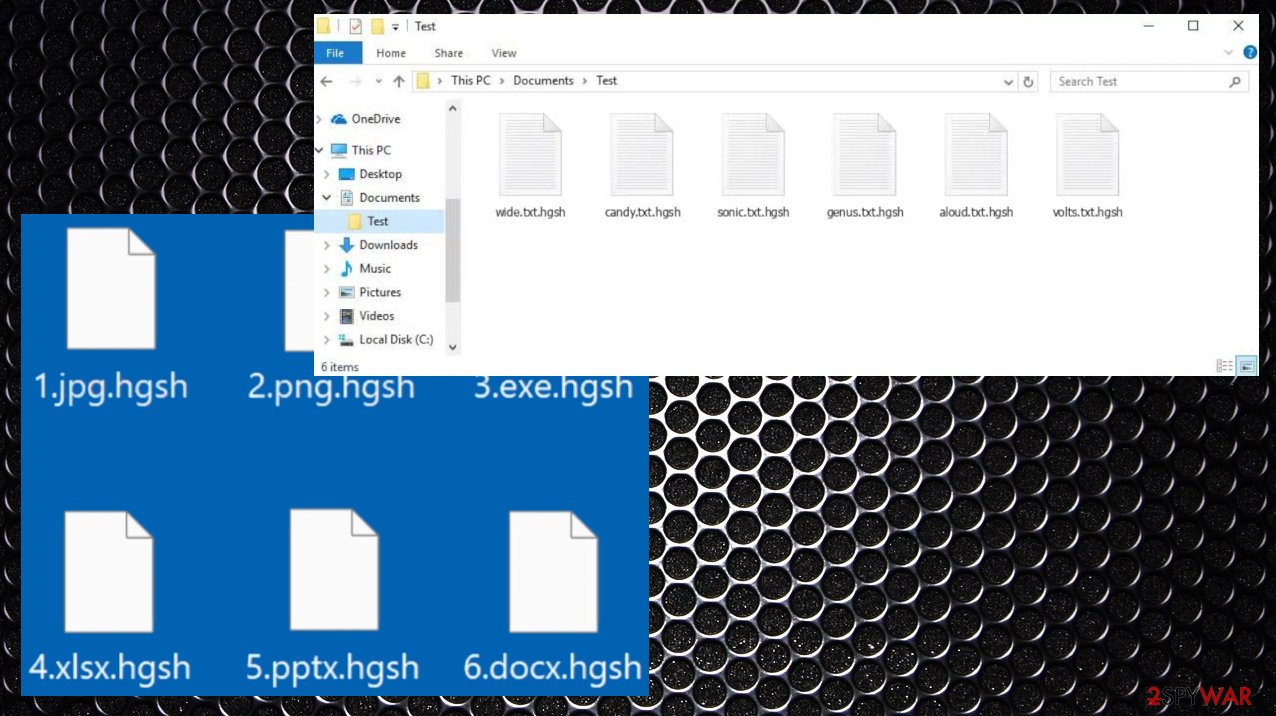Open folder Properties from quick access toolbar
The width and height of the screenshot is (1276, 716).
[x=355, y=26]
